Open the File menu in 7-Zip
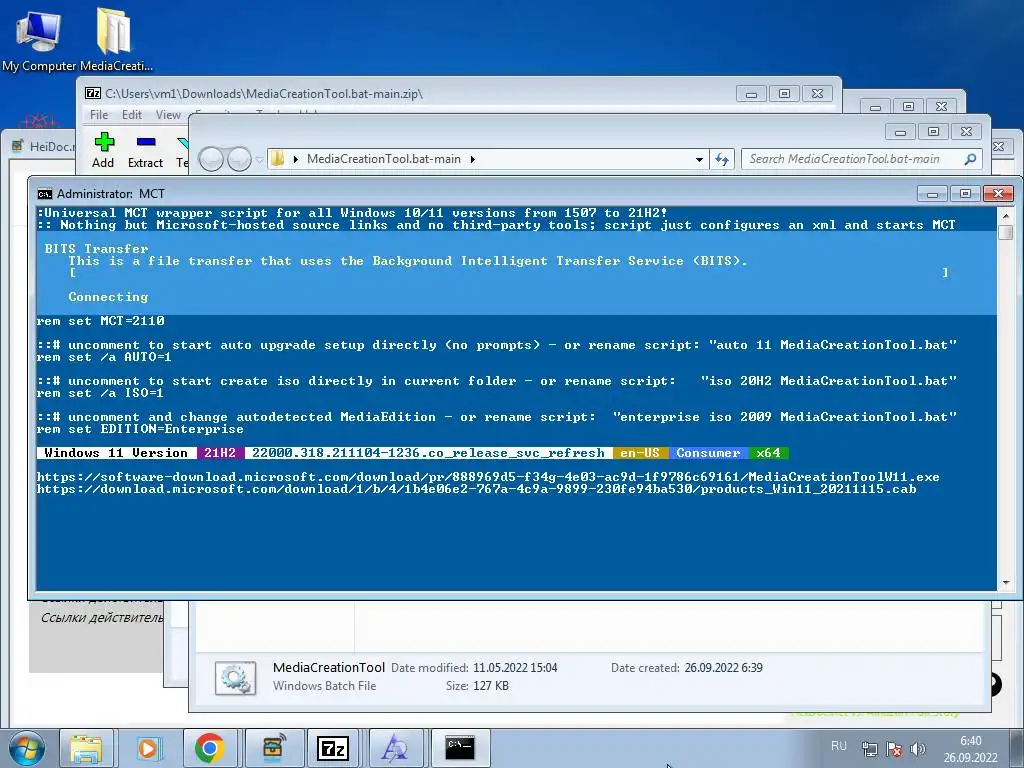 [99, 115]
